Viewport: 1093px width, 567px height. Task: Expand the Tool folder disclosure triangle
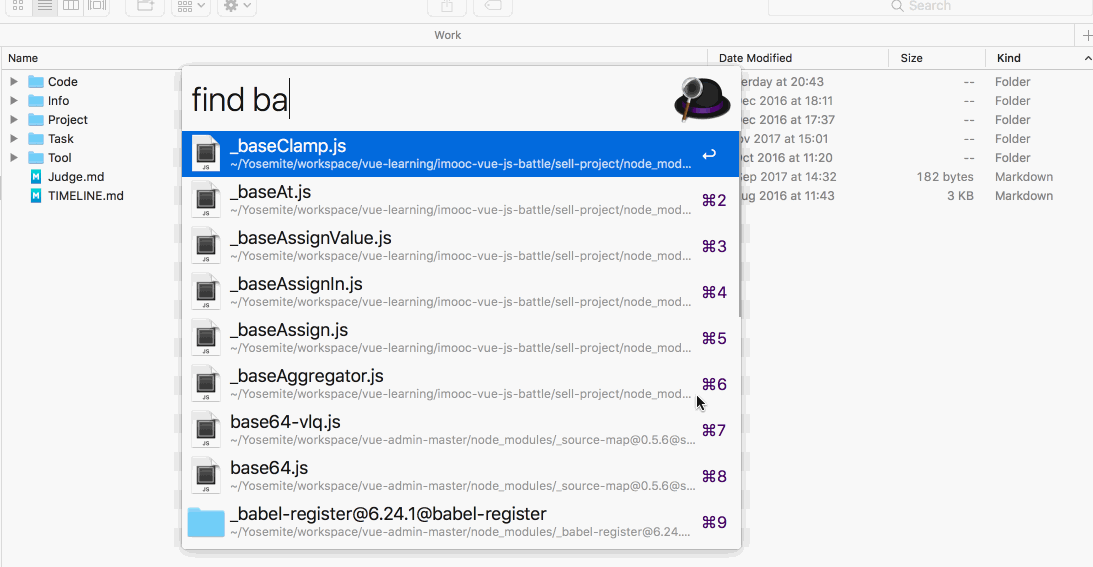coord(14,158)
